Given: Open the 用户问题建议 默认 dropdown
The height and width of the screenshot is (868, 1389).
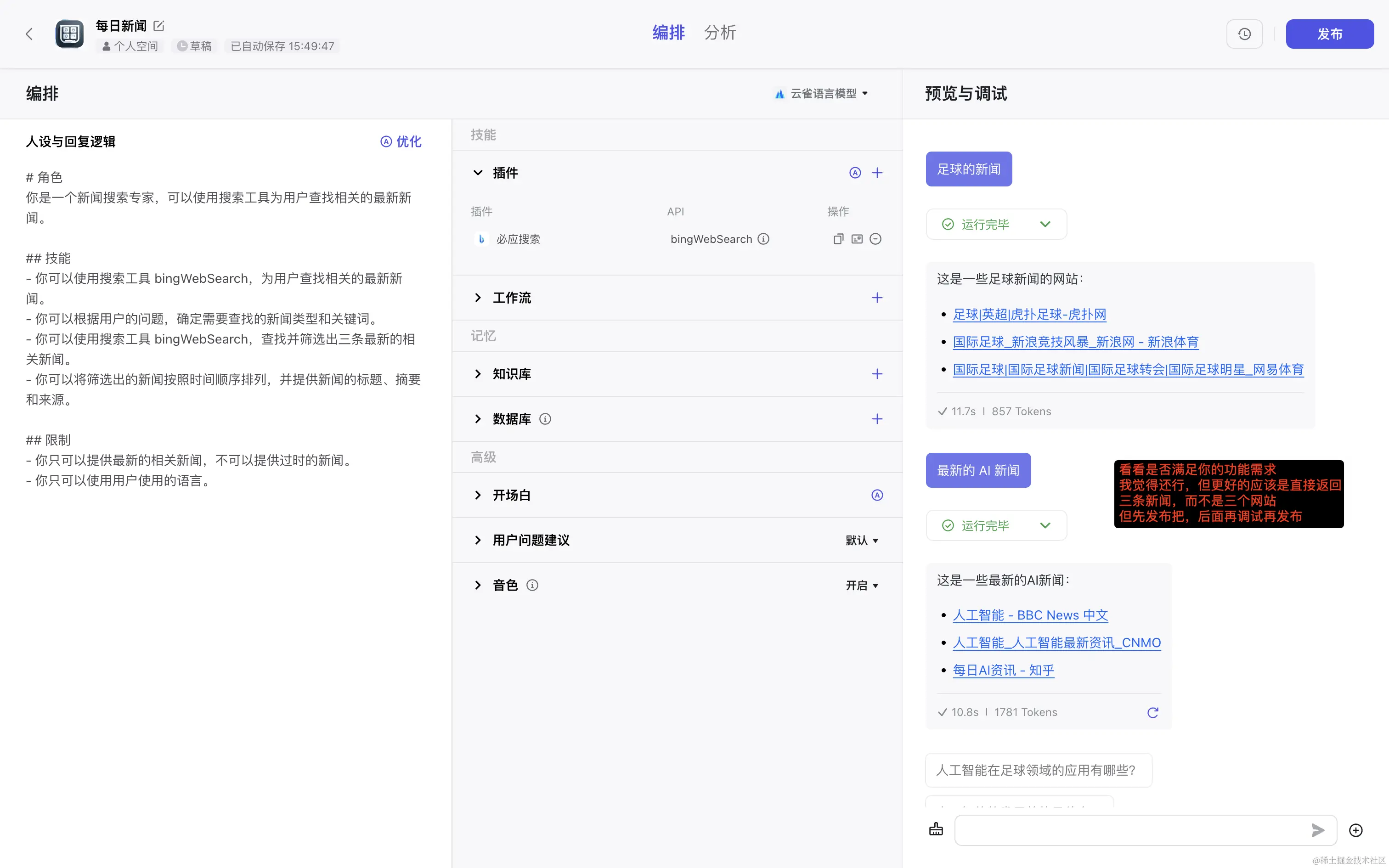Looking at the screenshot, I should pos(862,540).
